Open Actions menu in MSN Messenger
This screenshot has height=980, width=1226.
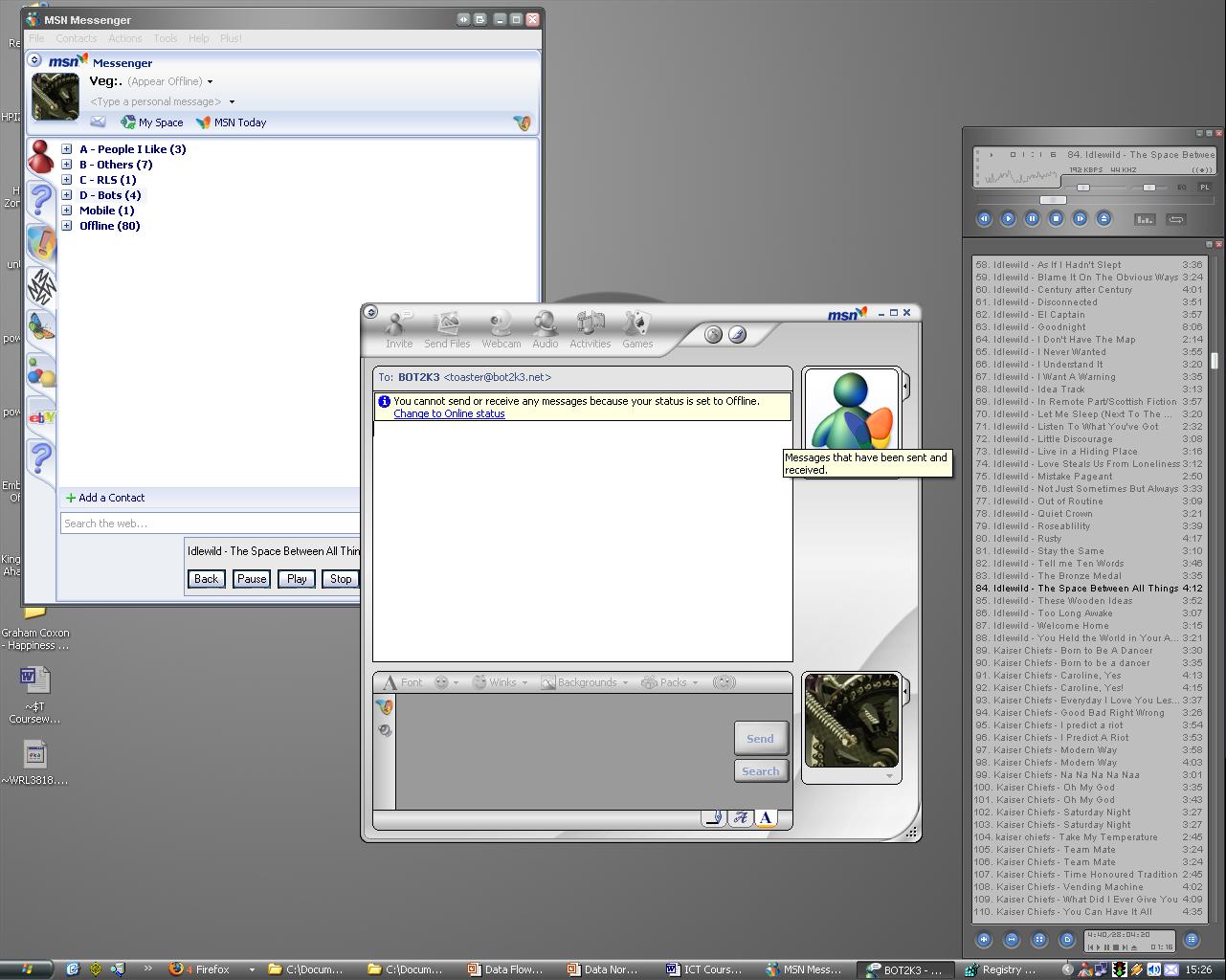click(x=124, y=38)
